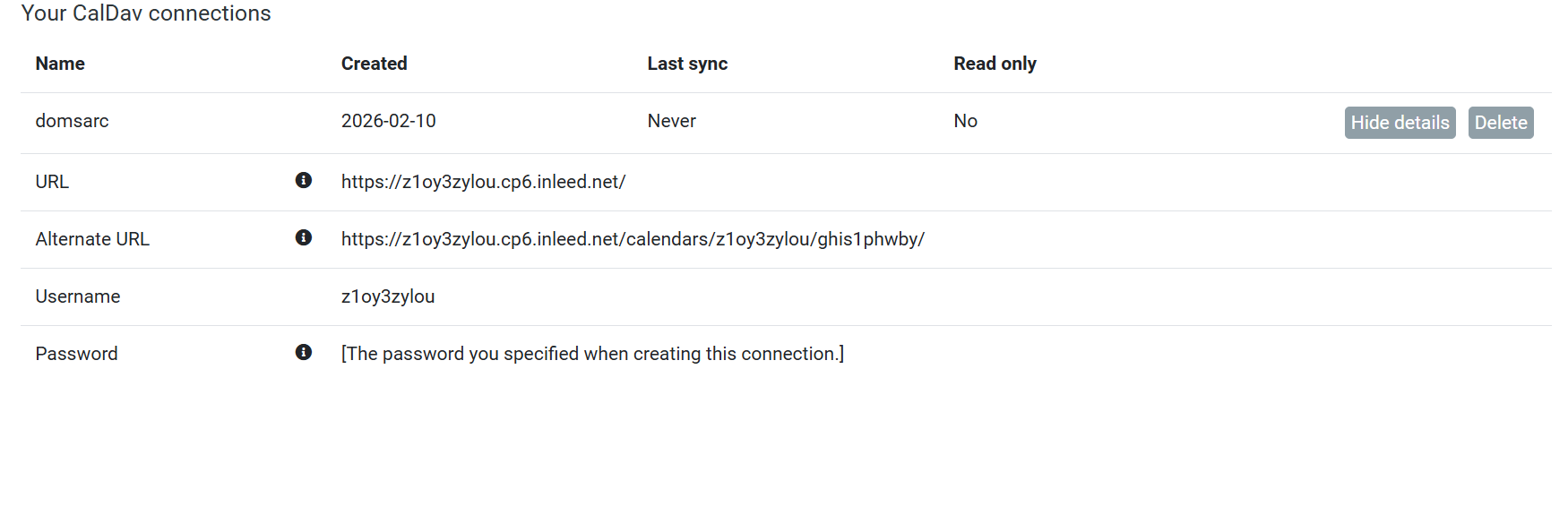Image resolution: width=1568 pixels, height=515 pixels.
Task: Click the info icon beside URL
Action: point(304,181)
